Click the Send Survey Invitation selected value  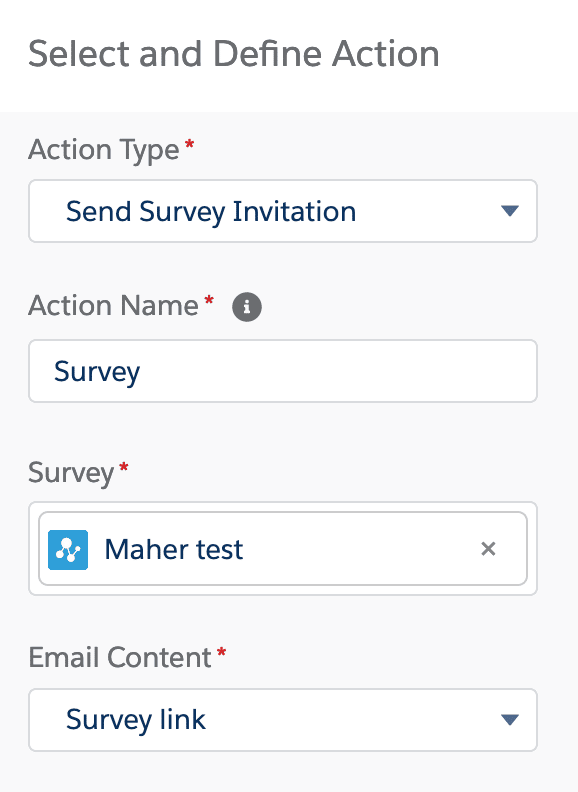click(x=211, y=211)
